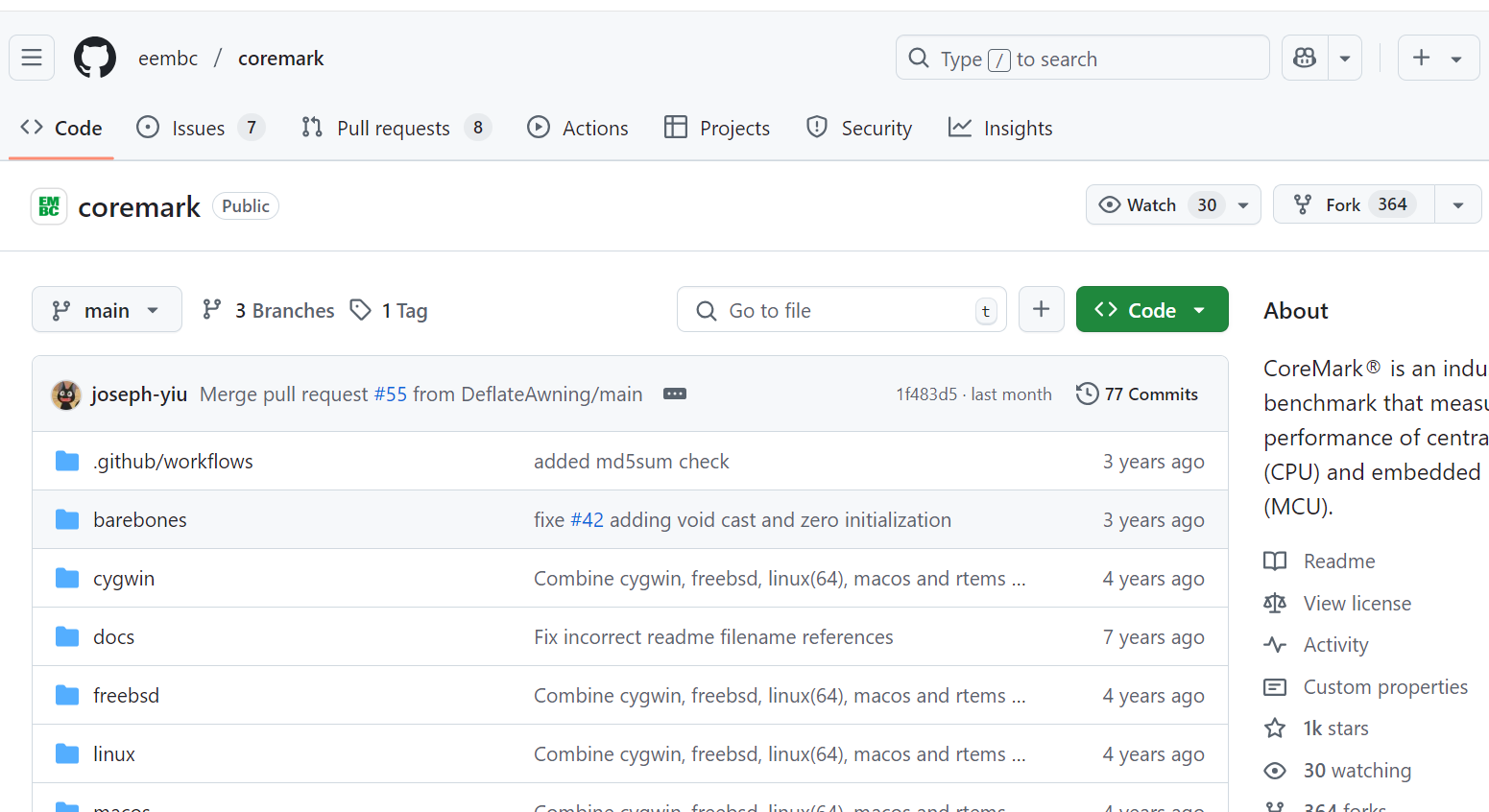Expand the Fork options dropdown arrow
1489x812 pixels.
(x=1458, y=204)
